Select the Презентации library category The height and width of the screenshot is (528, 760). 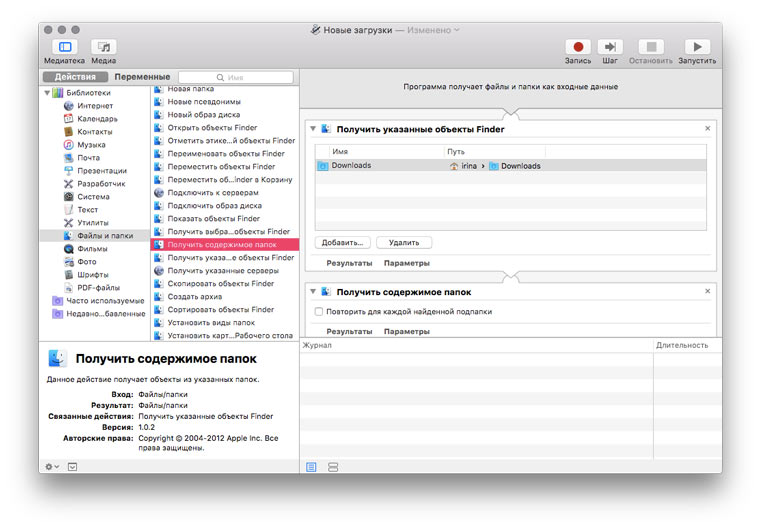[102, 171]
